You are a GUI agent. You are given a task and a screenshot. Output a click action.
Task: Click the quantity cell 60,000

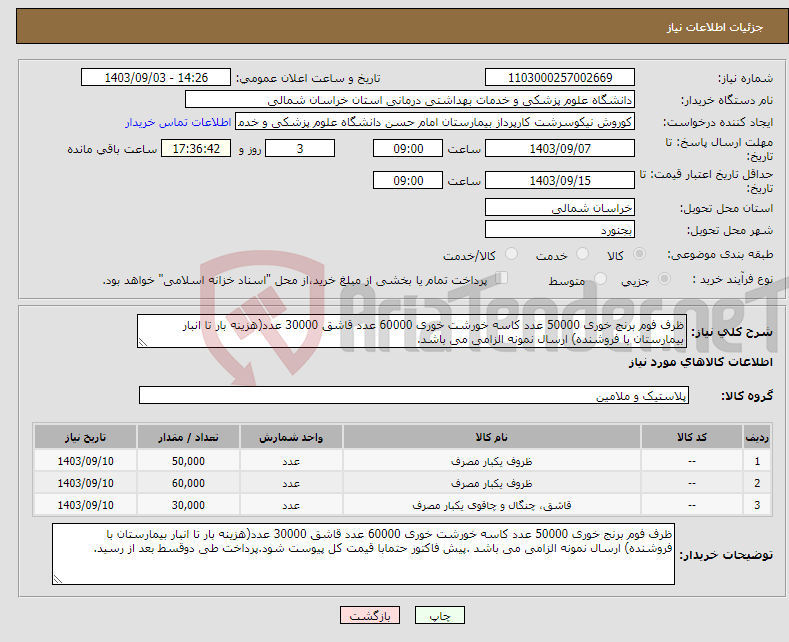[x=188, y=484]
